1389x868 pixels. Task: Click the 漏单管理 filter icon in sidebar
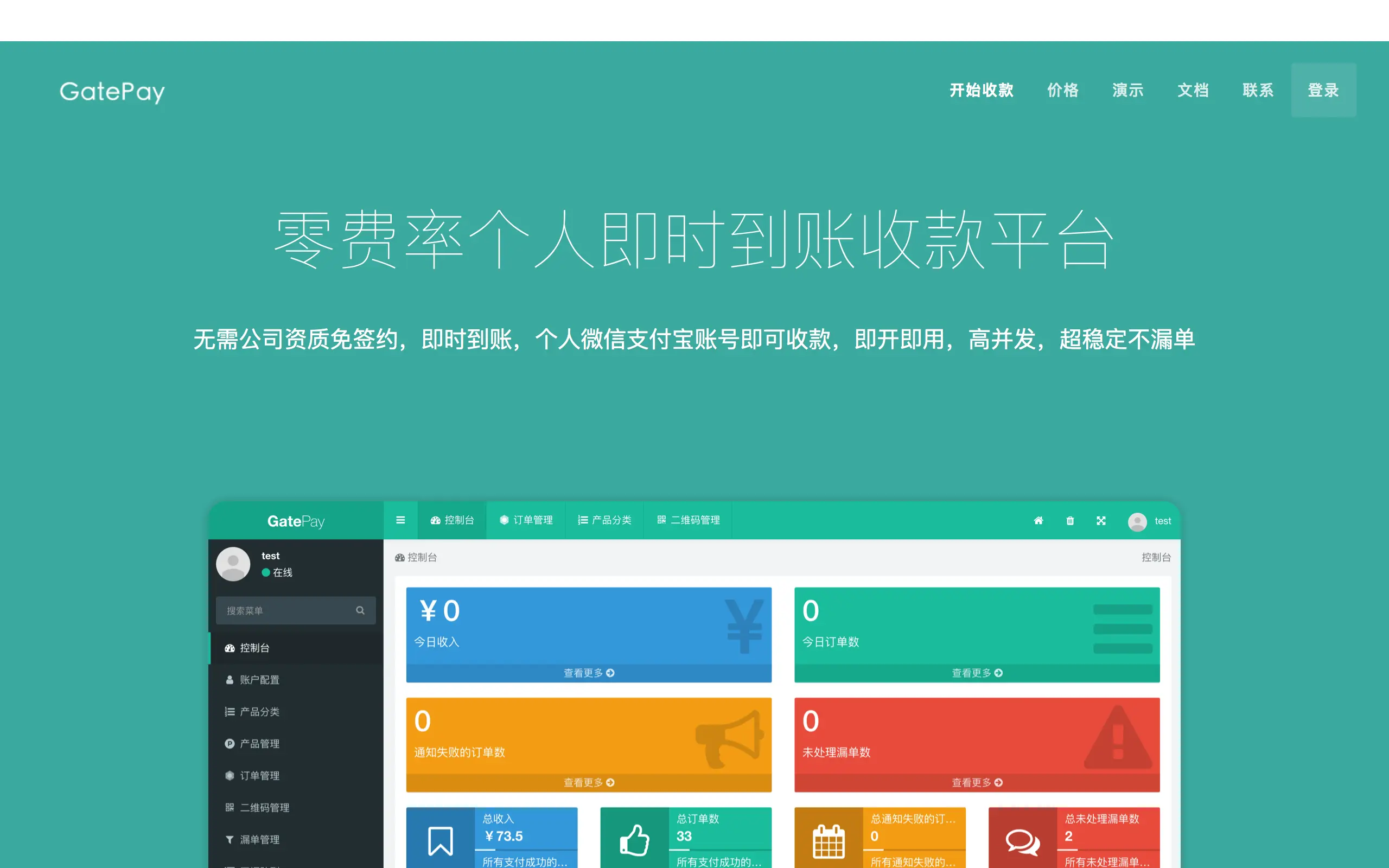(x=230, y=840)
